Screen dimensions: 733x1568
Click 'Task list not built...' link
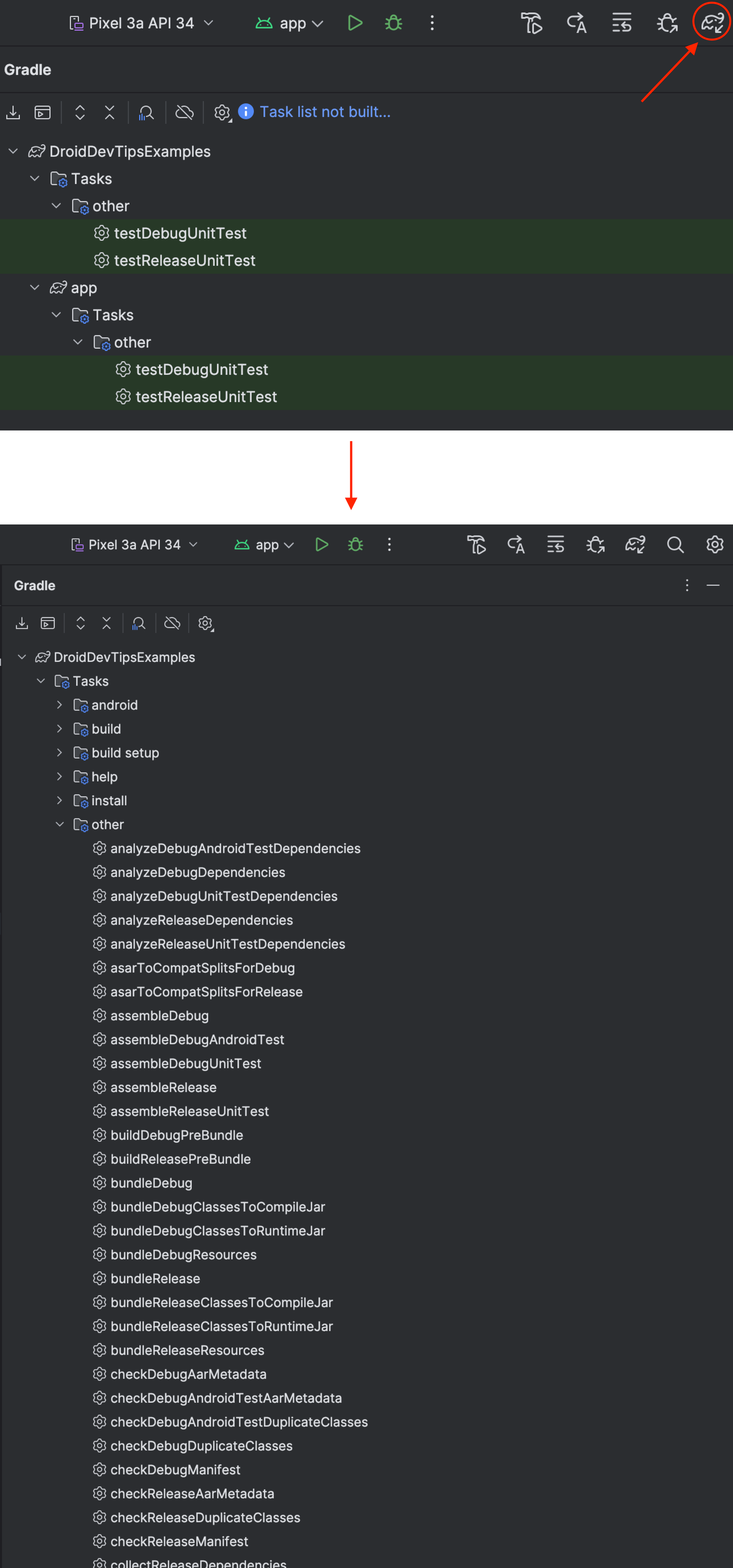[325, 111]
